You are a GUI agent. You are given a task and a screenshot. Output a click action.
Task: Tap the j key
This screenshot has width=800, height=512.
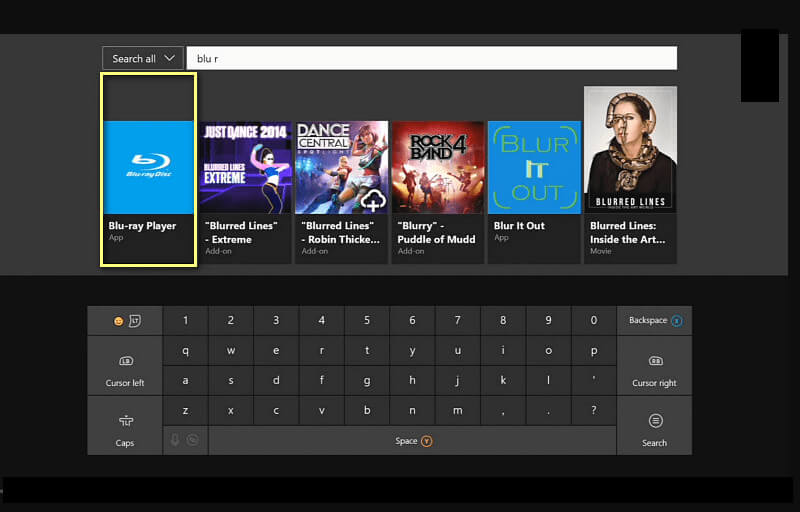coord(458,381)
